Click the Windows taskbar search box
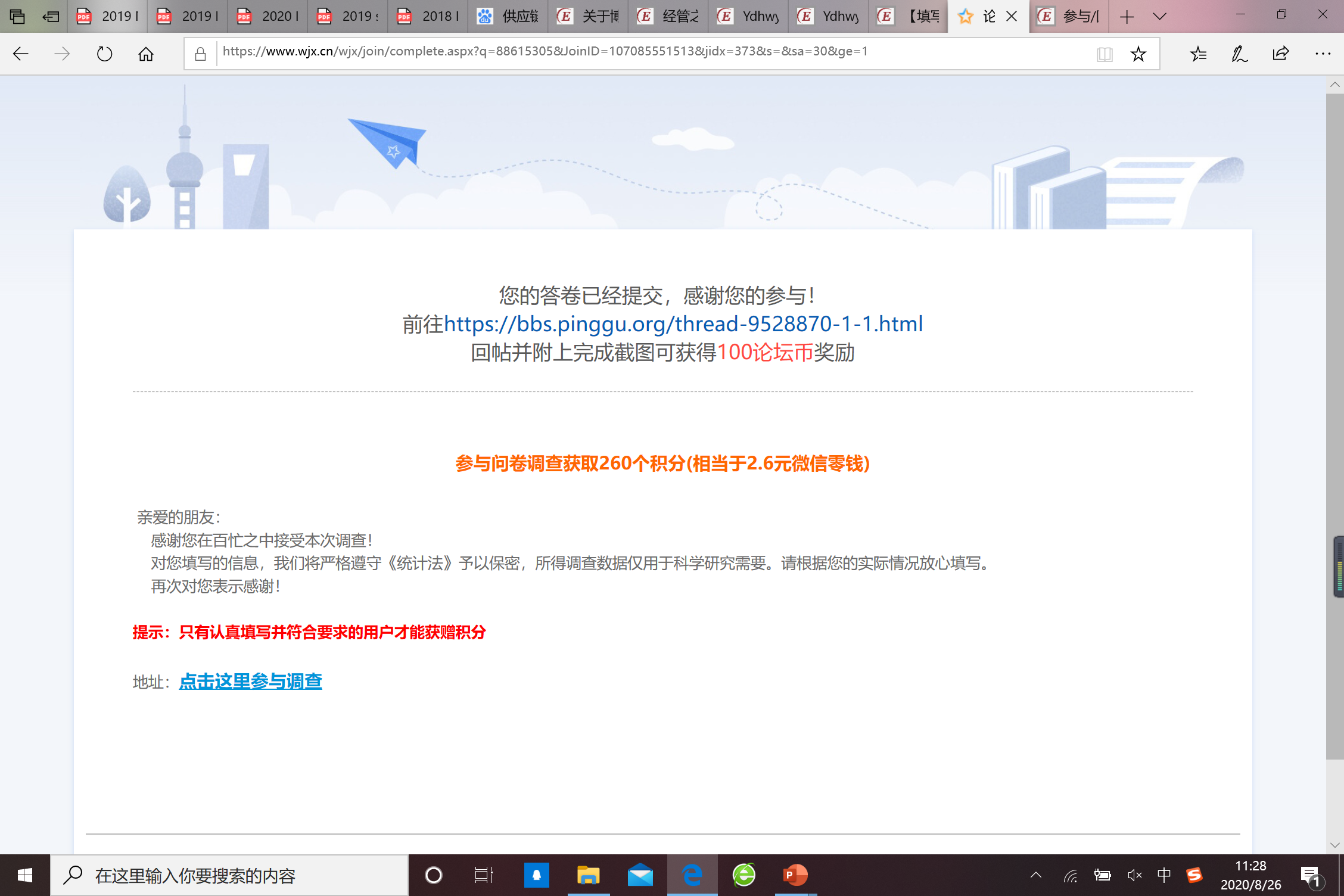The image size is (1344, 896). coord(229,875)
